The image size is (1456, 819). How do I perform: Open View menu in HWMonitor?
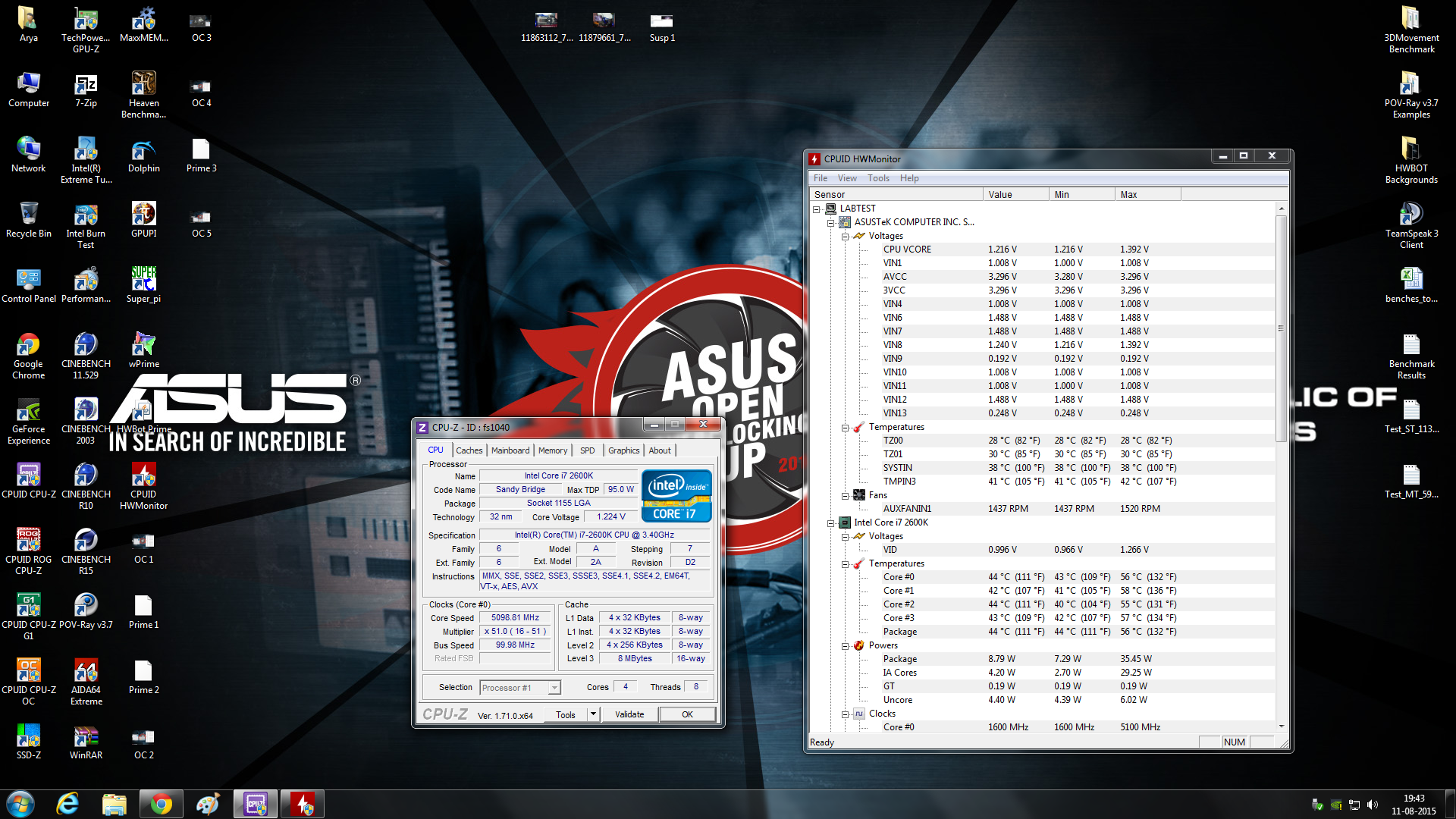coord(847,178)
